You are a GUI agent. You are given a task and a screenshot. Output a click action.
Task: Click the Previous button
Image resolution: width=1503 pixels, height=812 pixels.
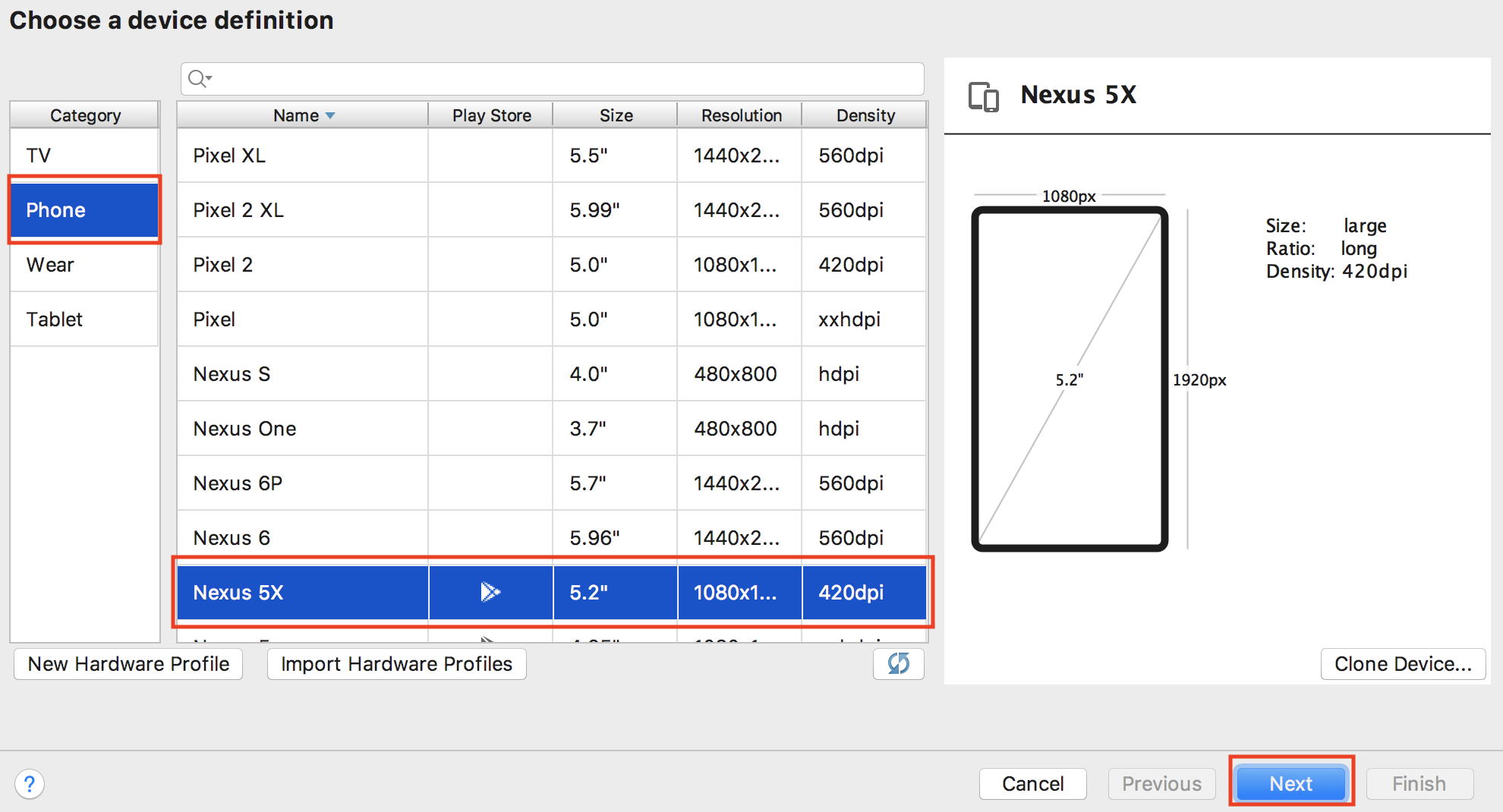tap(1162, 783)
